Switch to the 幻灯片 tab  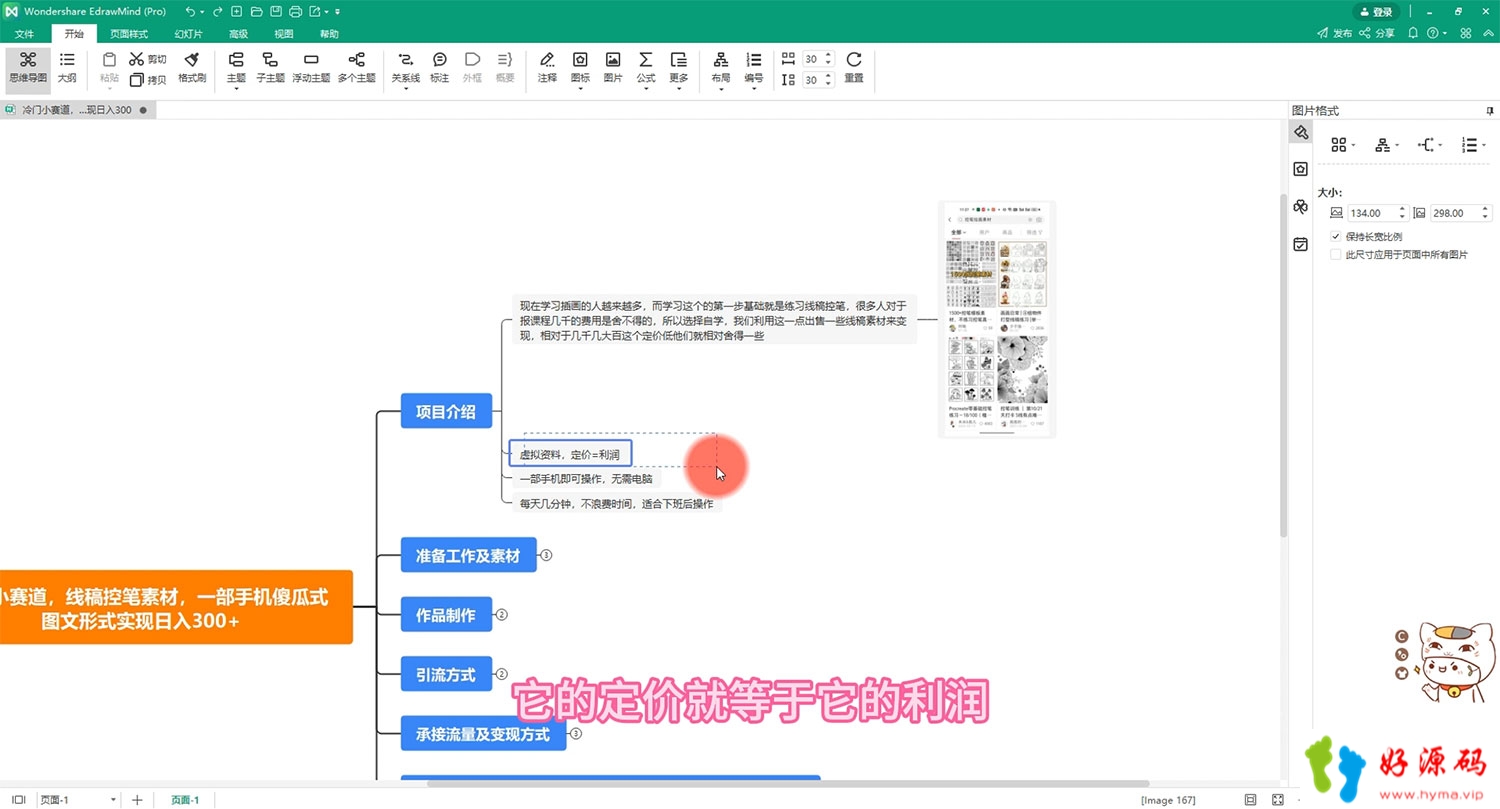point(188,34)
